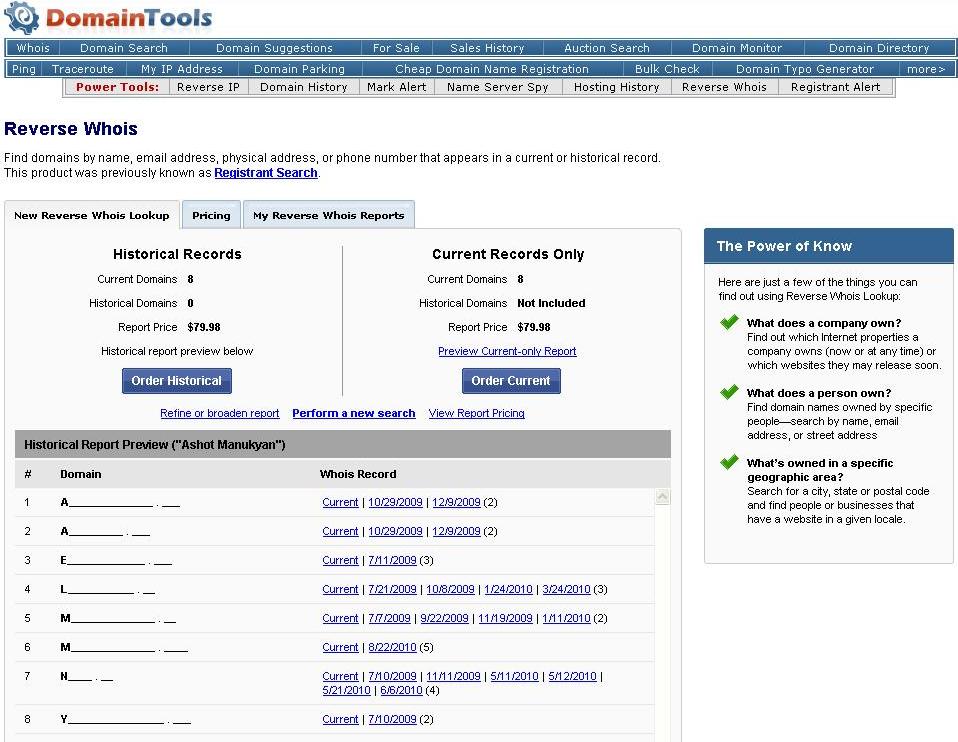View the 5/12/2010 Whois record
Viewport: 958px width, 742px height.
(572, 677)
